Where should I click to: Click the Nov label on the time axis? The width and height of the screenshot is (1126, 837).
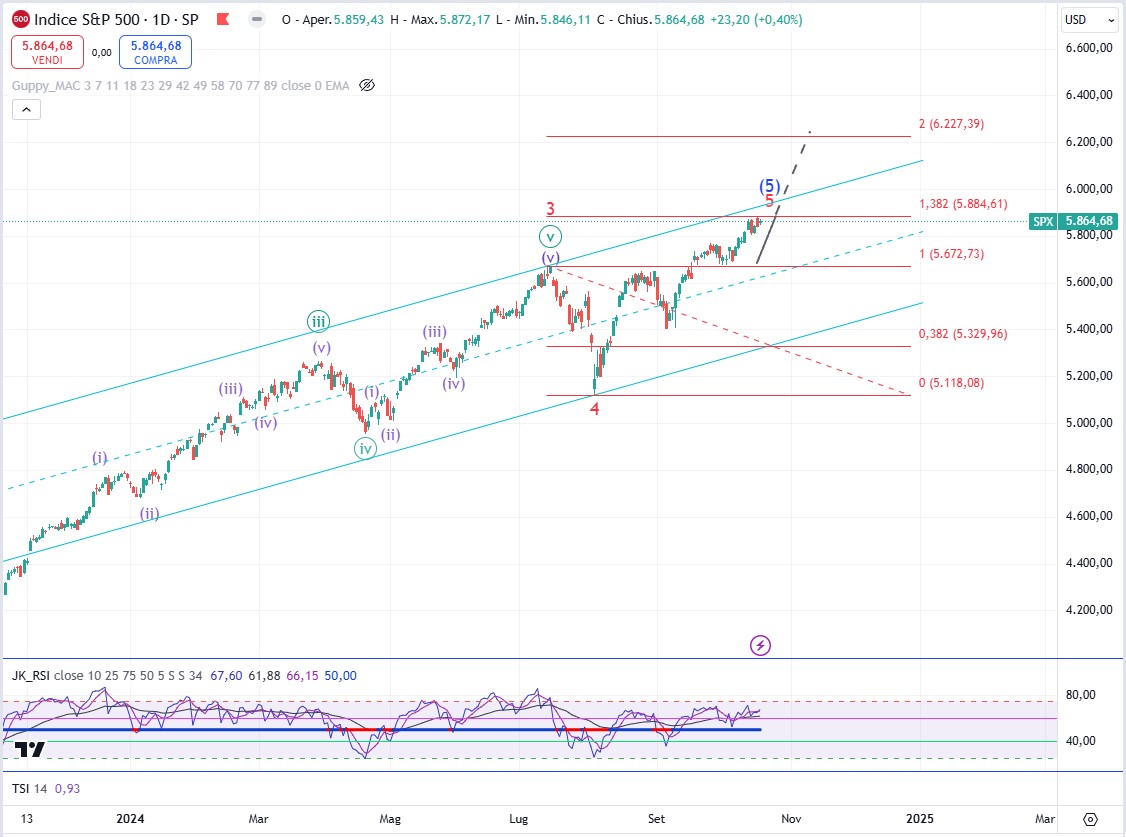pos(791,818)
